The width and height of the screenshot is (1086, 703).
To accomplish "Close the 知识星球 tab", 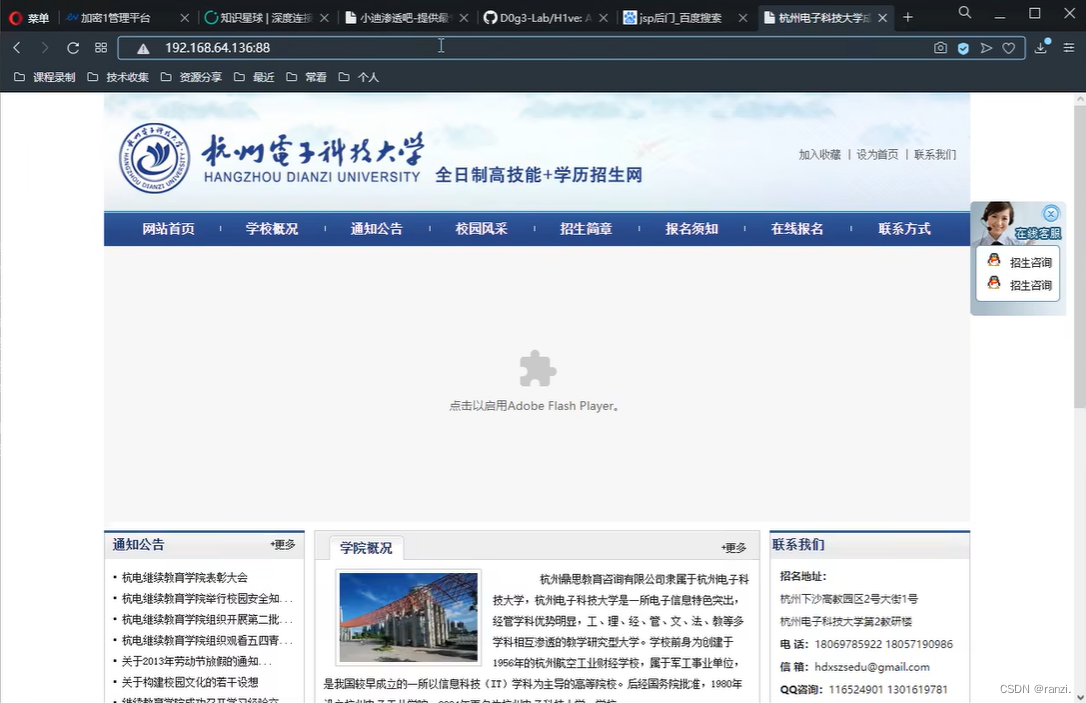I will [x=324, y=18].
